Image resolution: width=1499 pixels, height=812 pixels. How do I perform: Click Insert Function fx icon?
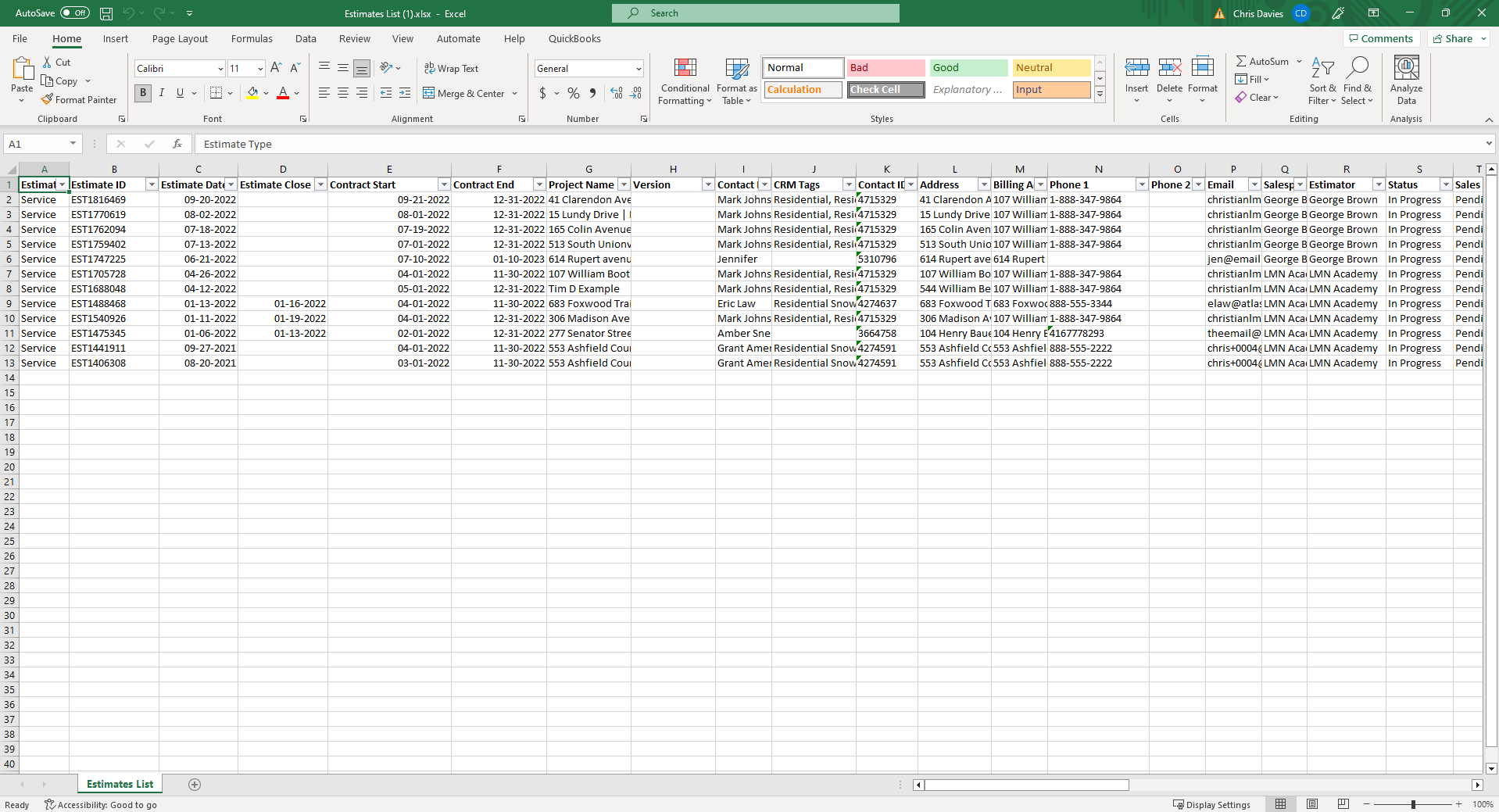177,144
